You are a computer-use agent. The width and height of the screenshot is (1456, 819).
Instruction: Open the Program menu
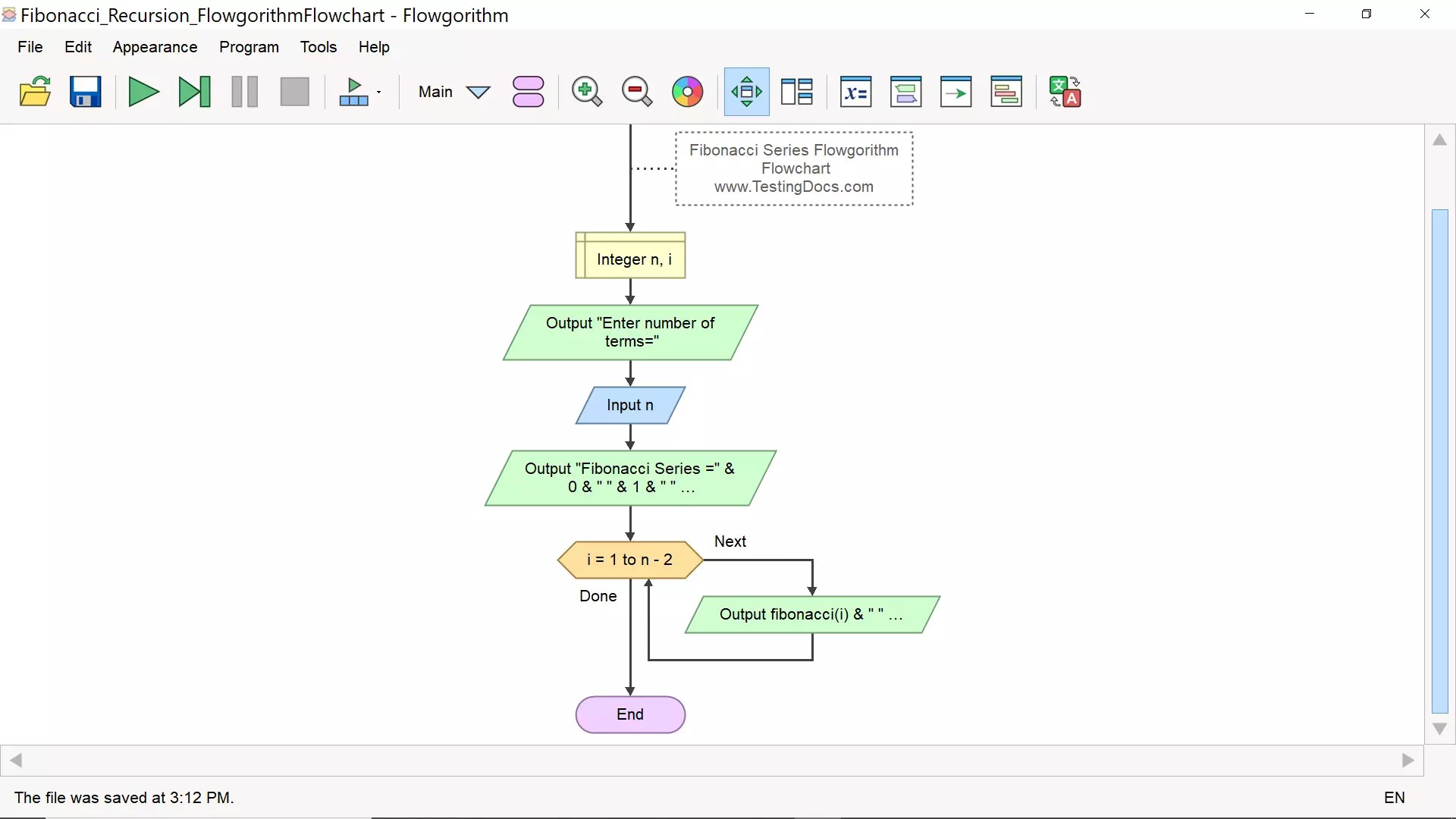click(x=249, y=47)
